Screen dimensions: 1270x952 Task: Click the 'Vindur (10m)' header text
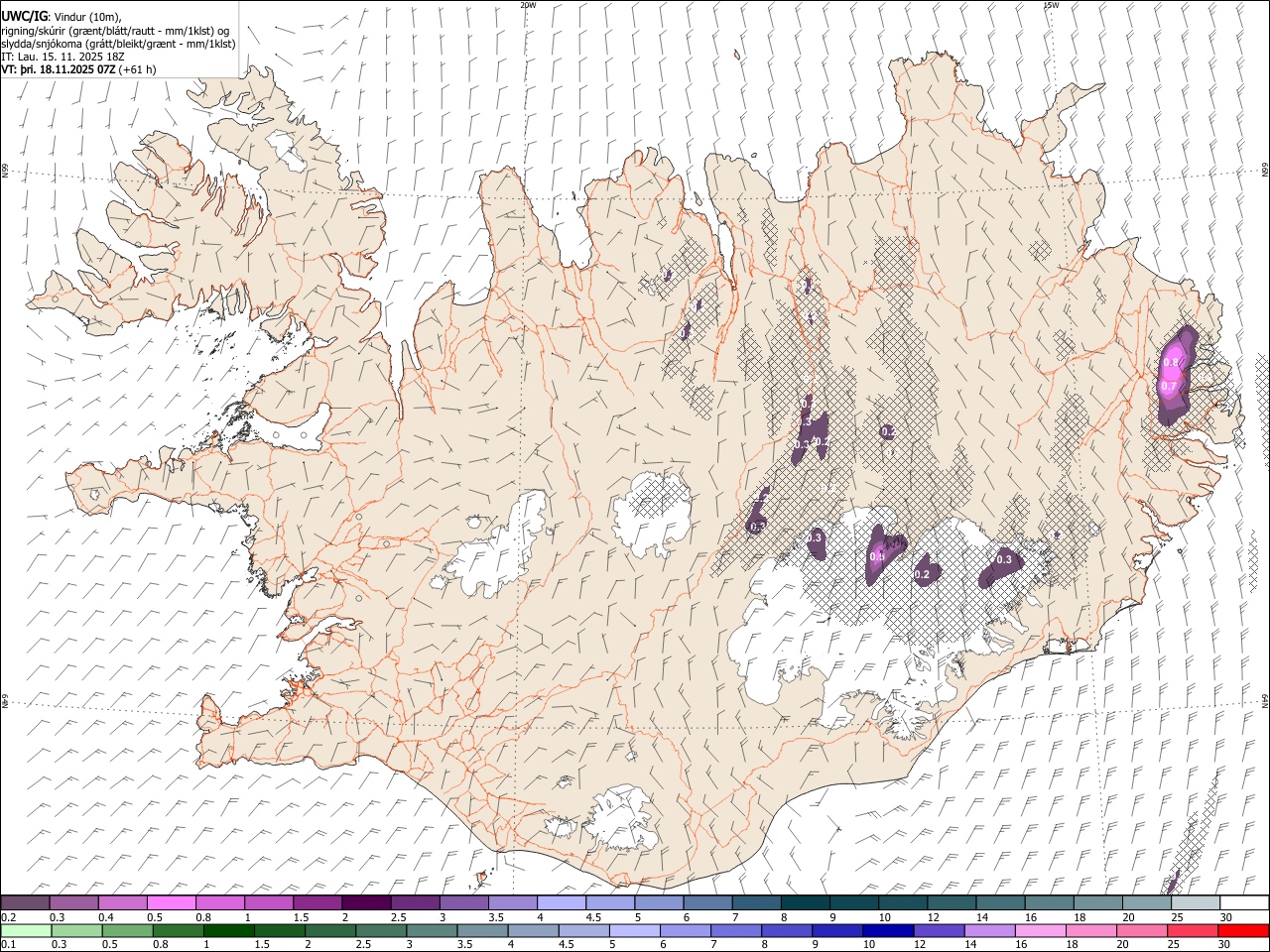(x=85, y=17)
